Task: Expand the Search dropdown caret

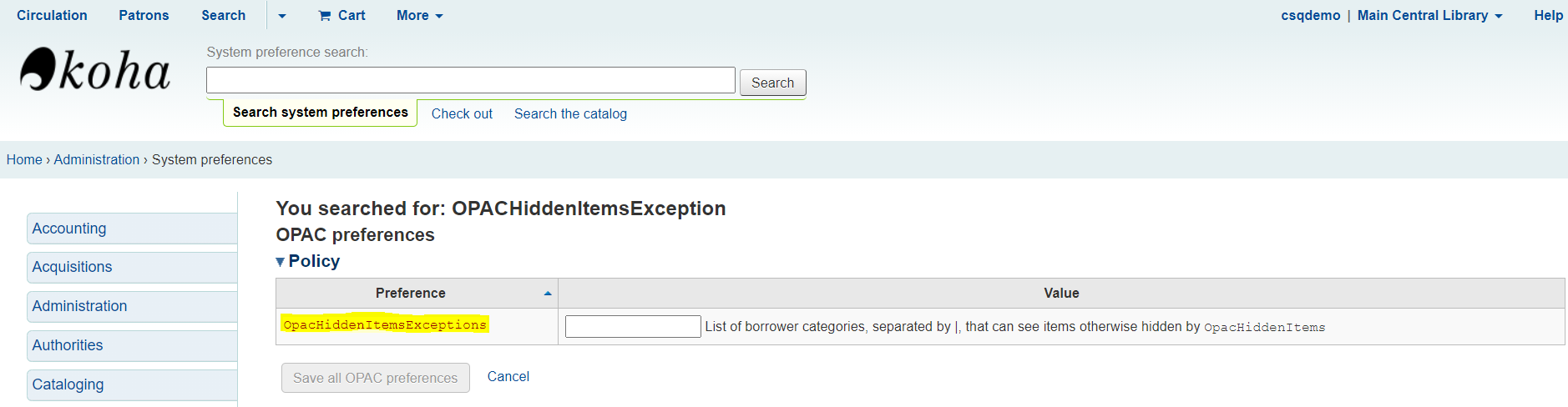Action: click(282, 16)
